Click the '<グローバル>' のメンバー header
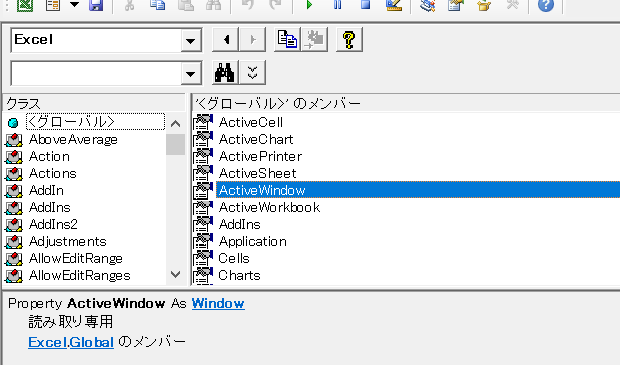This screenshot has height=365, width=620. pyautogui.click(x=406, y=104)
